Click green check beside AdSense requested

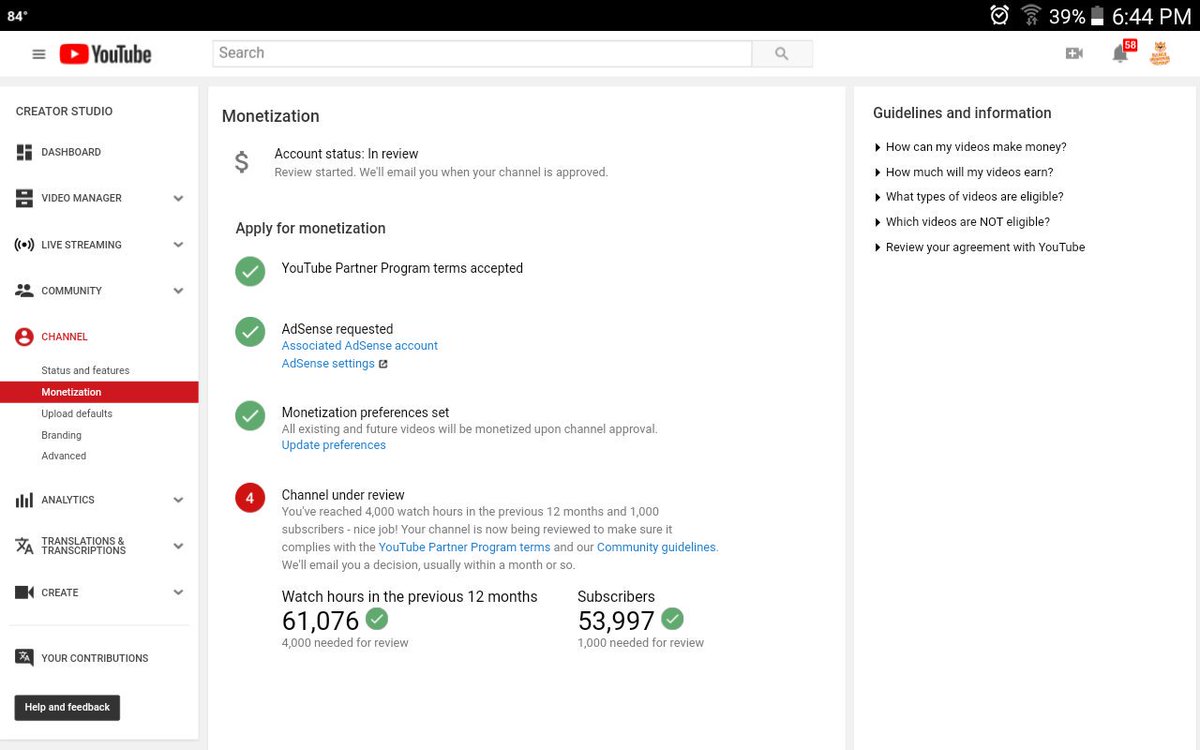[x=250, y=332]
